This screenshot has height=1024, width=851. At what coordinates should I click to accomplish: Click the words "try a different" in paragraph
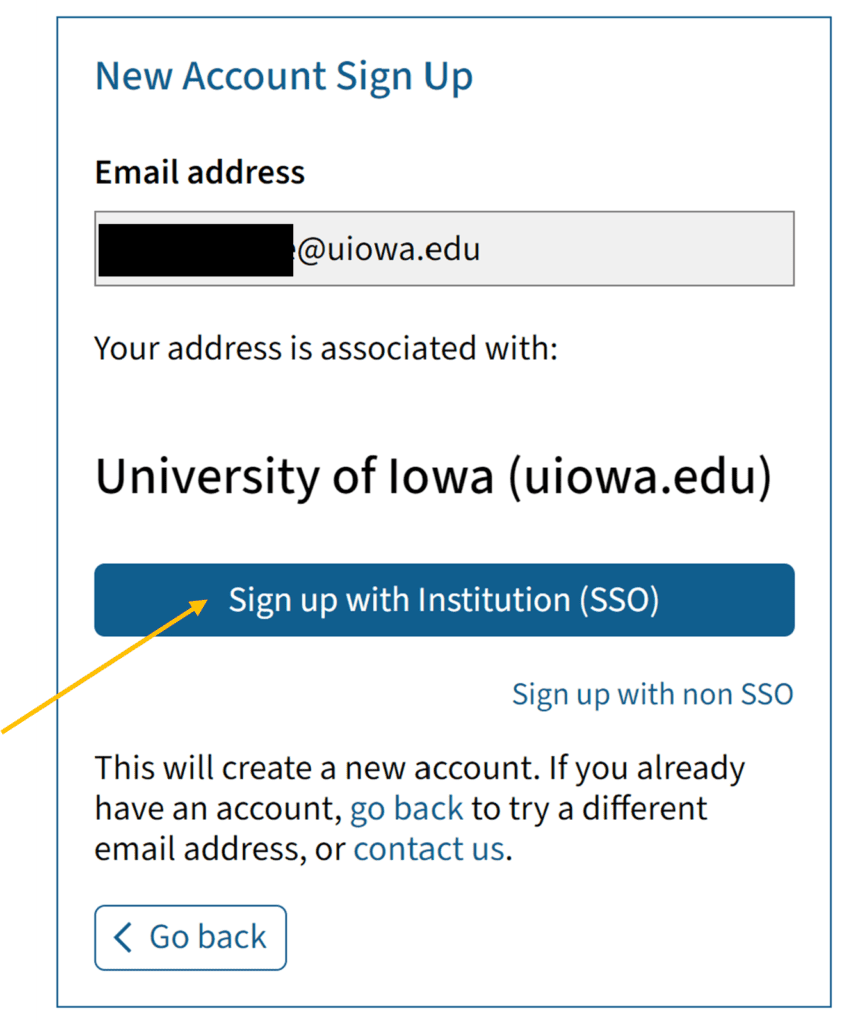[592, 808]
